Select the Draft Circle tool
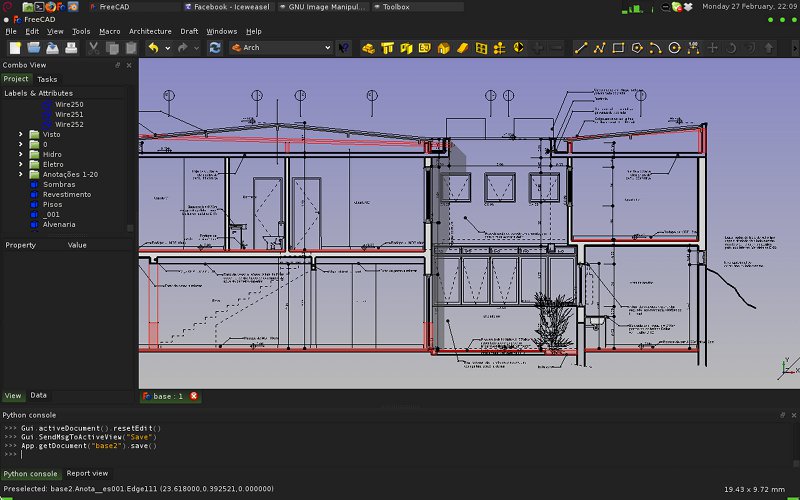Screen dimensions: 800x500 (x=674, y=48)
